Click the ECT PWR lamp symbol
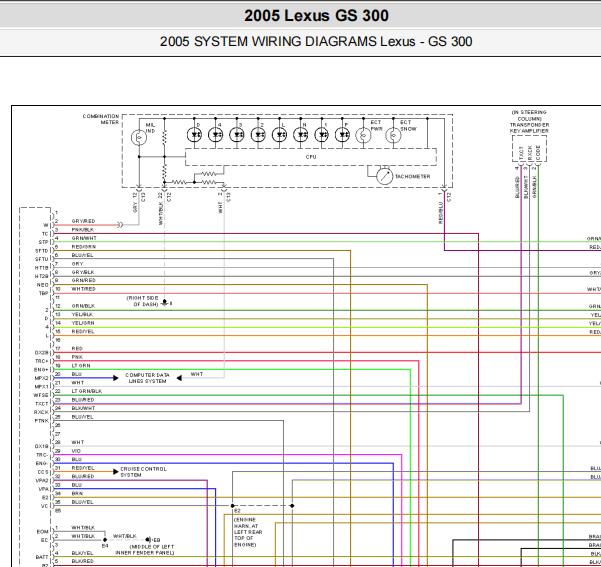601x567 pixels. click(x=363, y=135)
